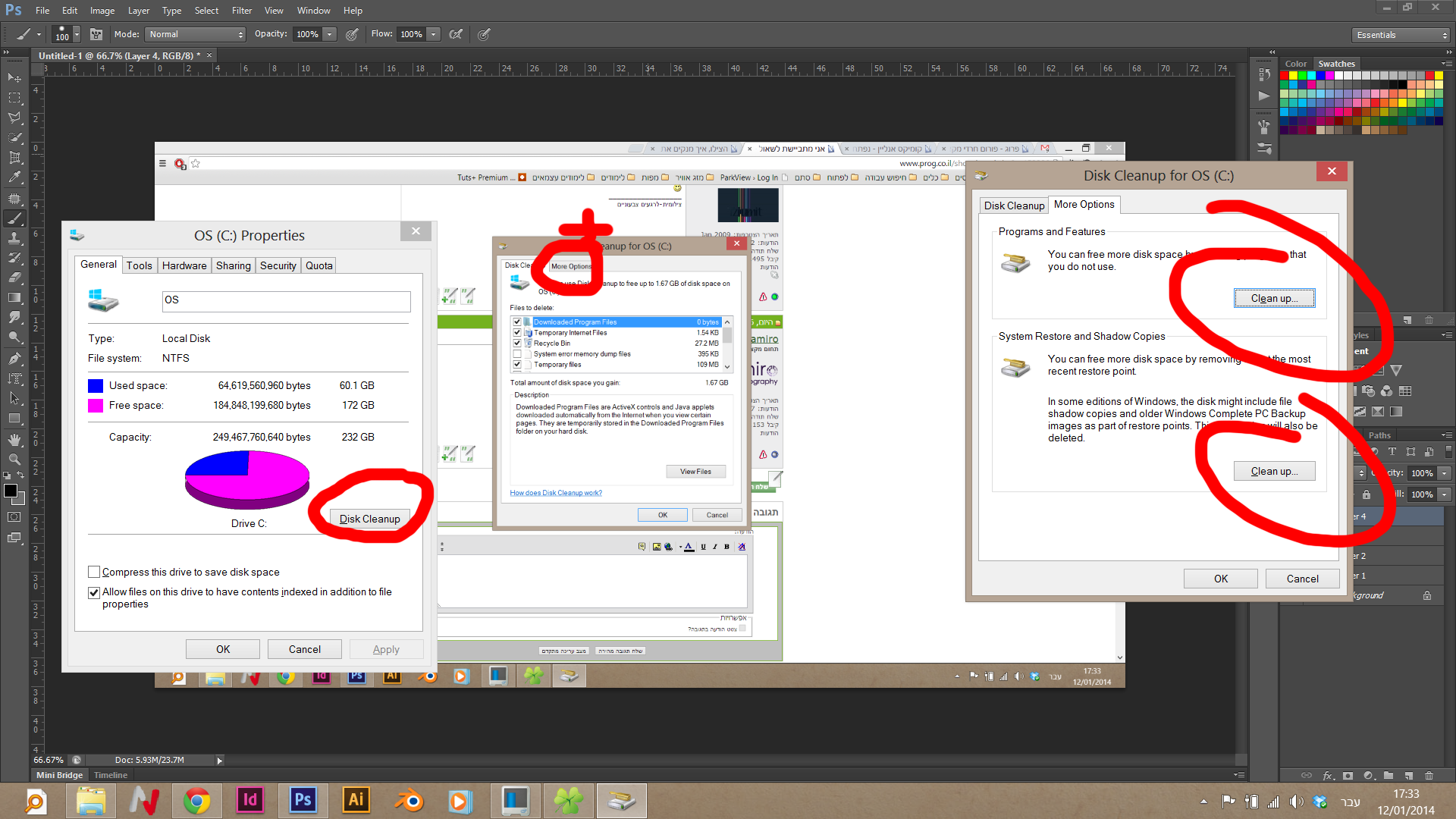
Task: Switch to the Hardware tab
Action: coord(184,265)
